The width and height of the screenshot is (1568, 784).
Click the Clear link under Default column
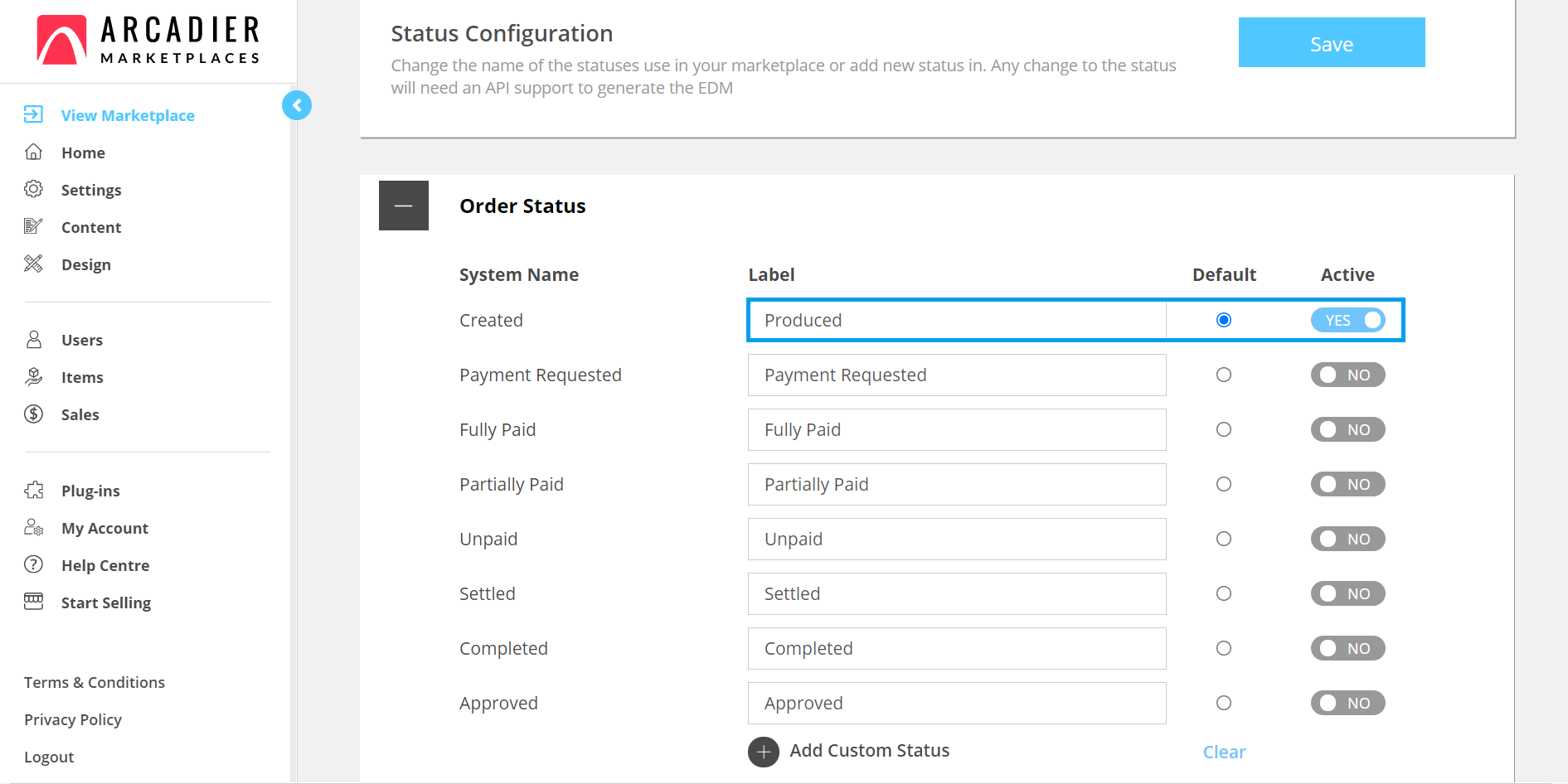tap(1224, 752)
